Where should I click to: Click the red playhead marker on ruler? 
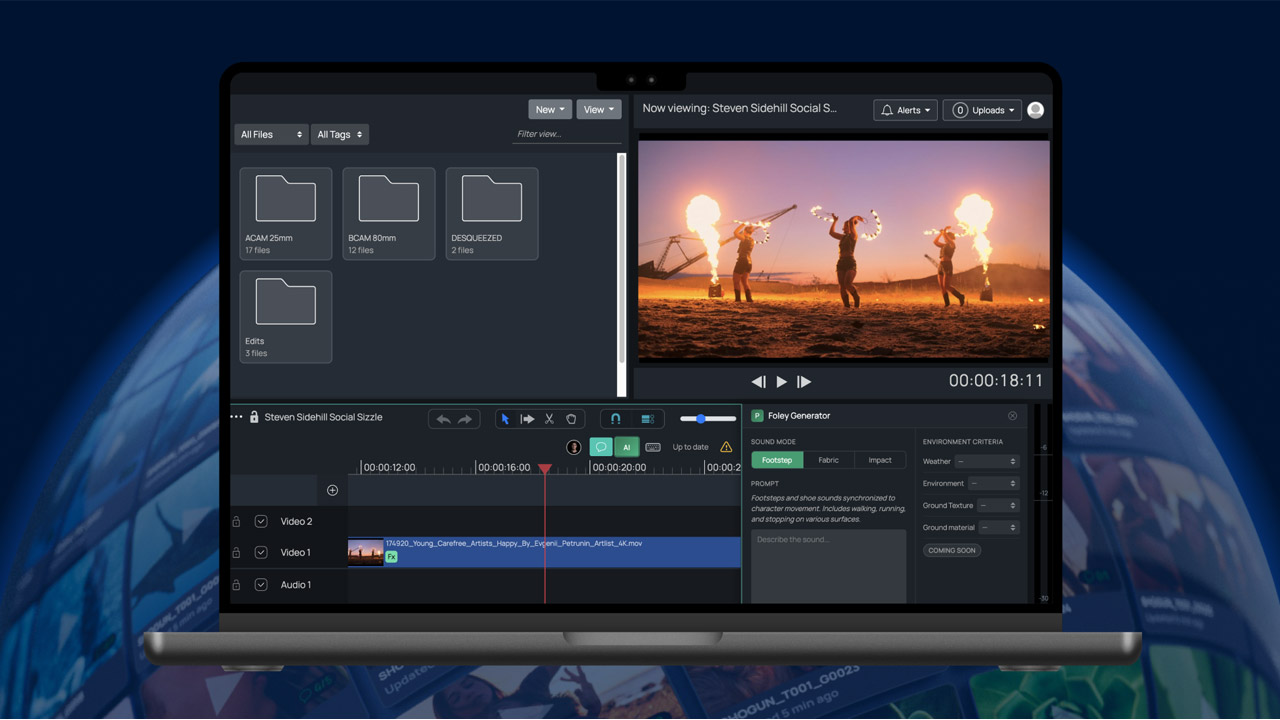(x=545, y=468)
